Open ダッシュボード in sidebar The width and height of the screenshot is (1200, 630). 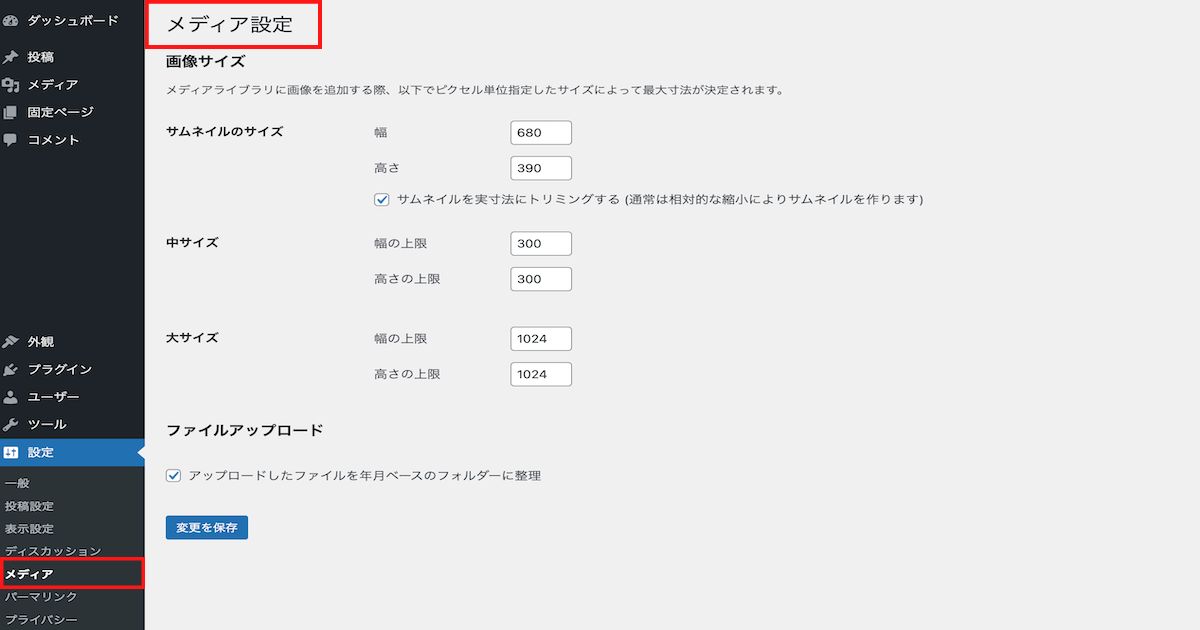point(72,20)
